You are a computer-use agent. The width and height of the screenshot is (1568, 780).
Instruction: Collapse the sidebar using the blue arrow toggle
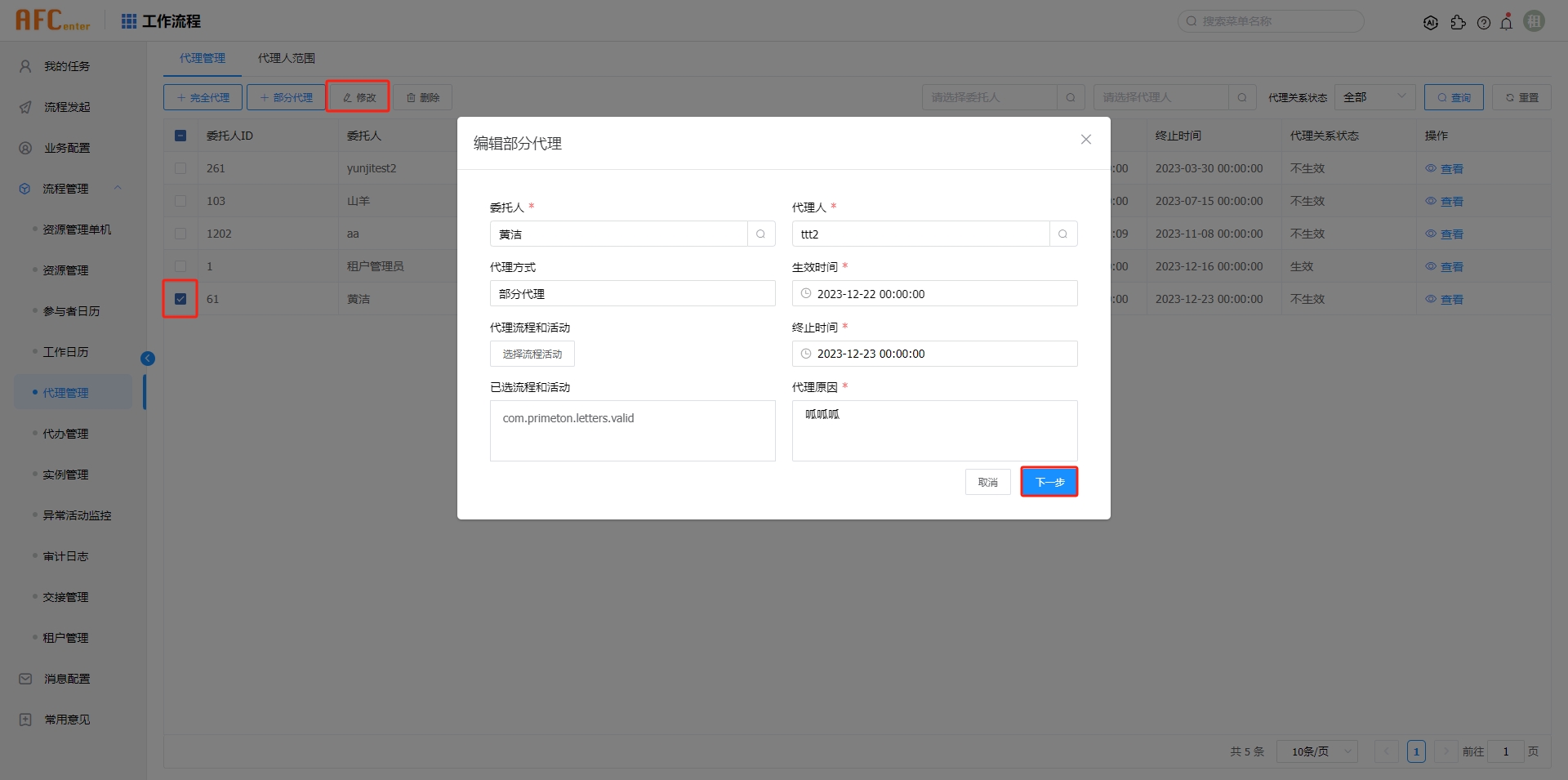[x=148, y=358]
